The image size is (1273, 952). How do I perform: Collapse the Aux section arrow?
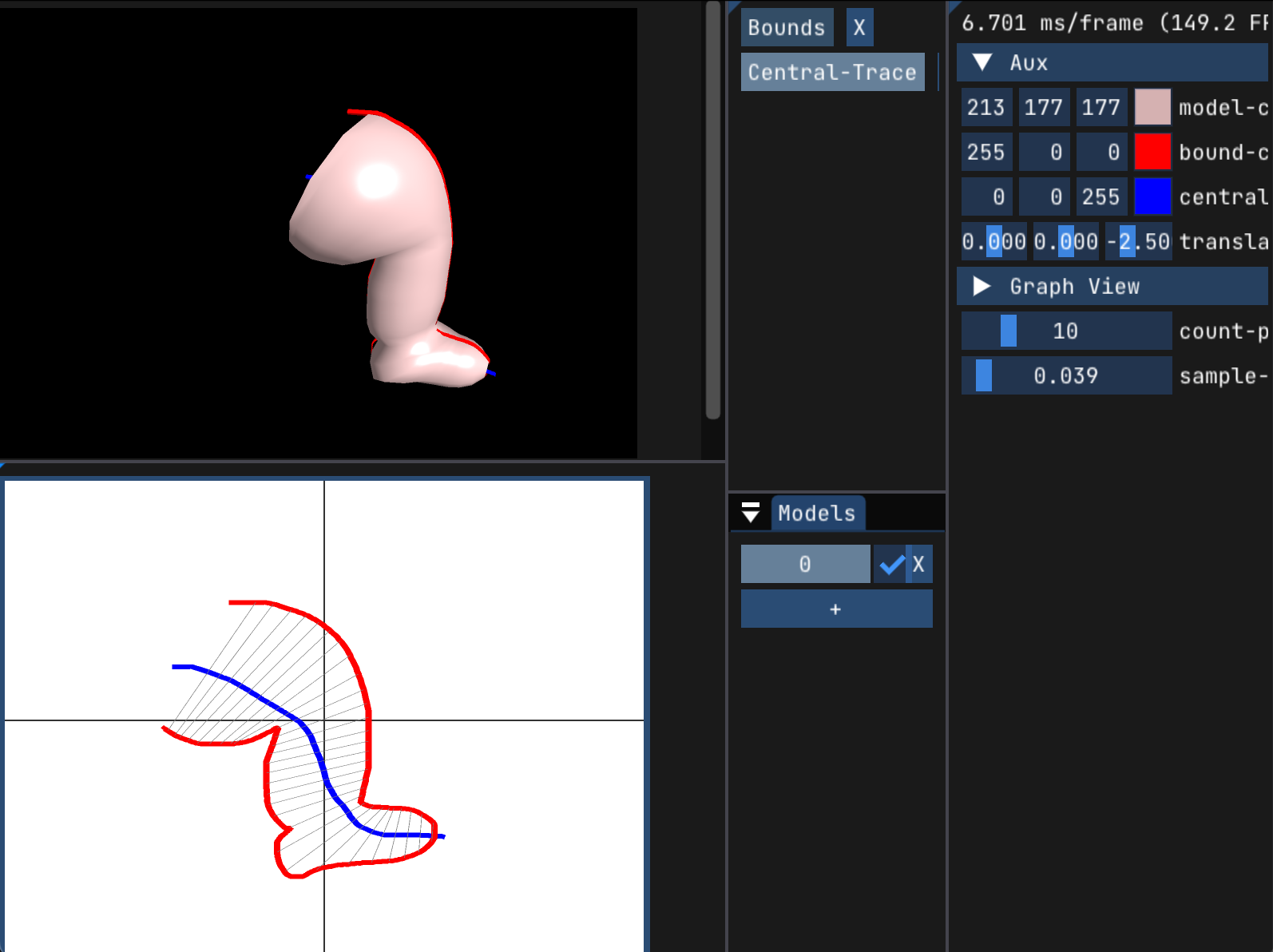coord(983,62)
